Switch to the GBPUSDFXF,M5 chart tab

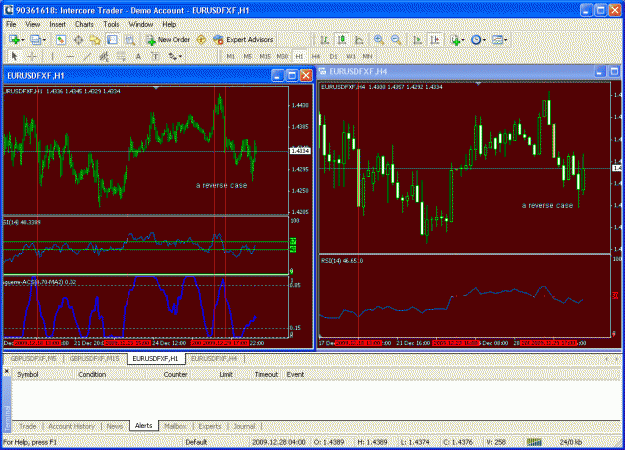[33, 359]
